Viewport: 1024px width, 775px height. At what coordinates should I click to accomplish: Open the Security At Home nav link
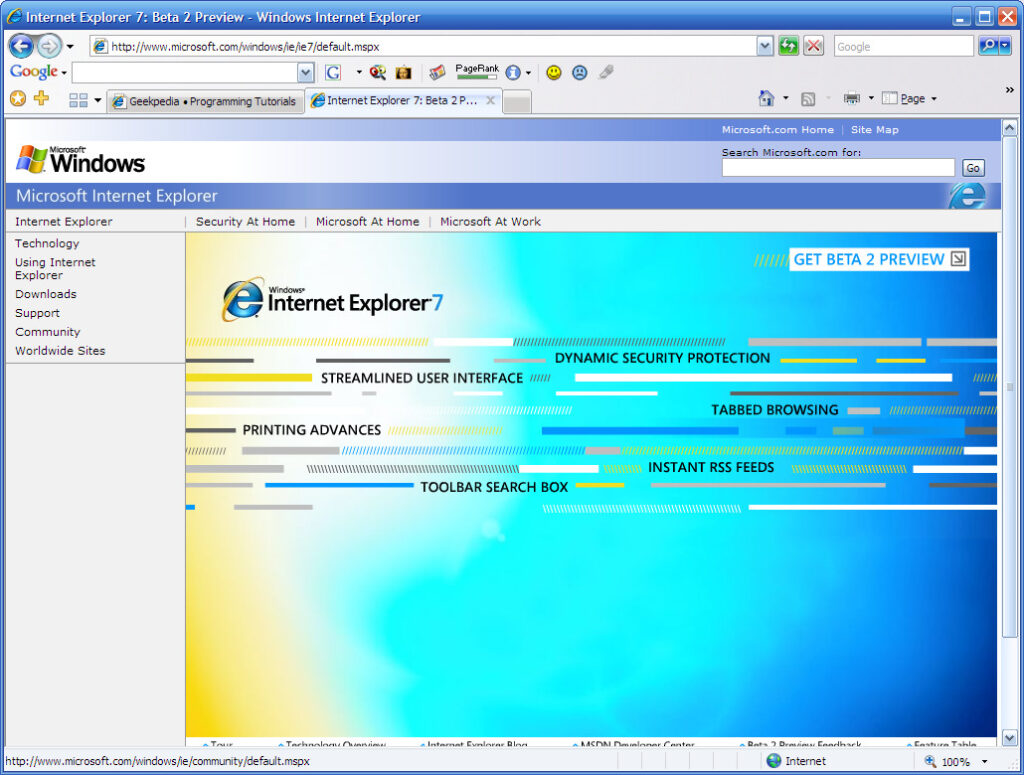click(245, 221)
